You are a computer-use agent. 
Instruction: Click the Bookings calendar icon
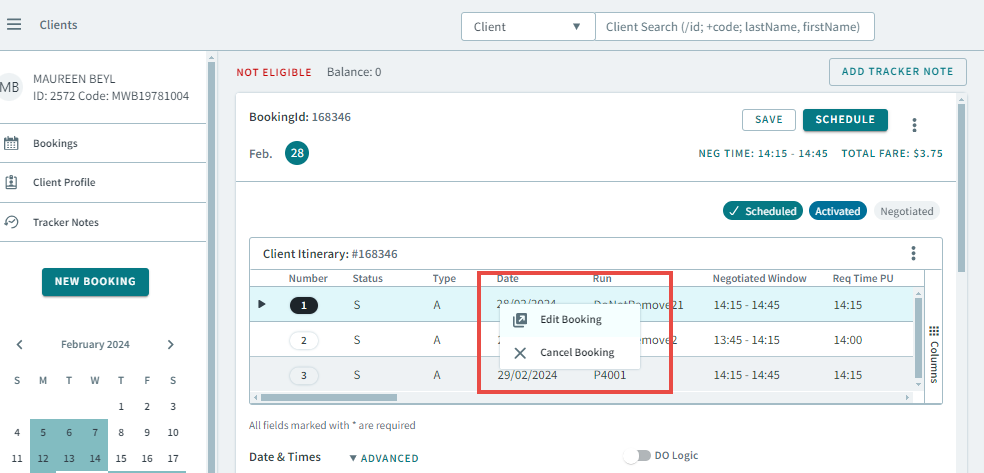click(x=12, y=143)
